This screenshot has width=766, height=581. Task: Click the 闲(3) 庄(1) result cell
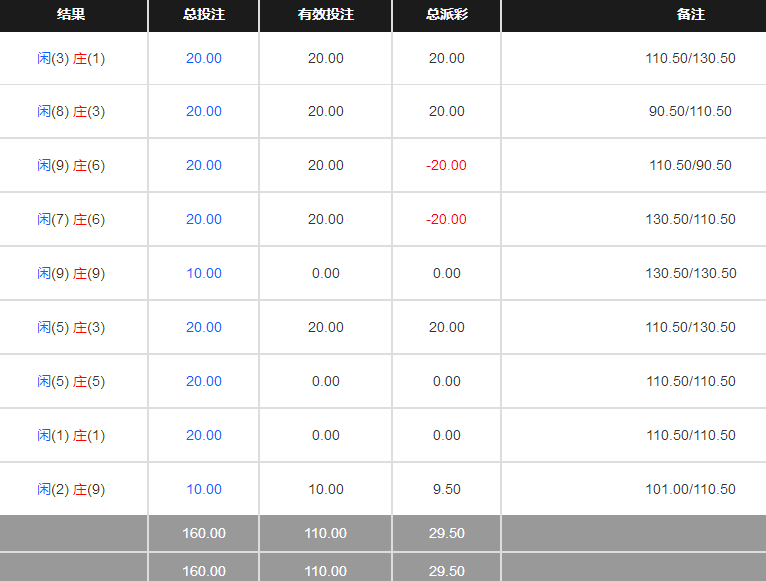(x=71, y=58)
